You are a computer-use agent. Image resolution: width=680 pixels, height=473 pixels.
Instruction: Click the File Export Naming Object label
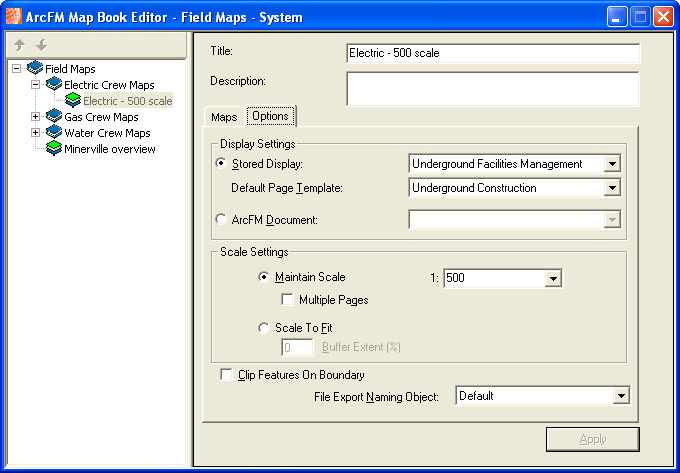pyautogui.click(x=376, y=397)
